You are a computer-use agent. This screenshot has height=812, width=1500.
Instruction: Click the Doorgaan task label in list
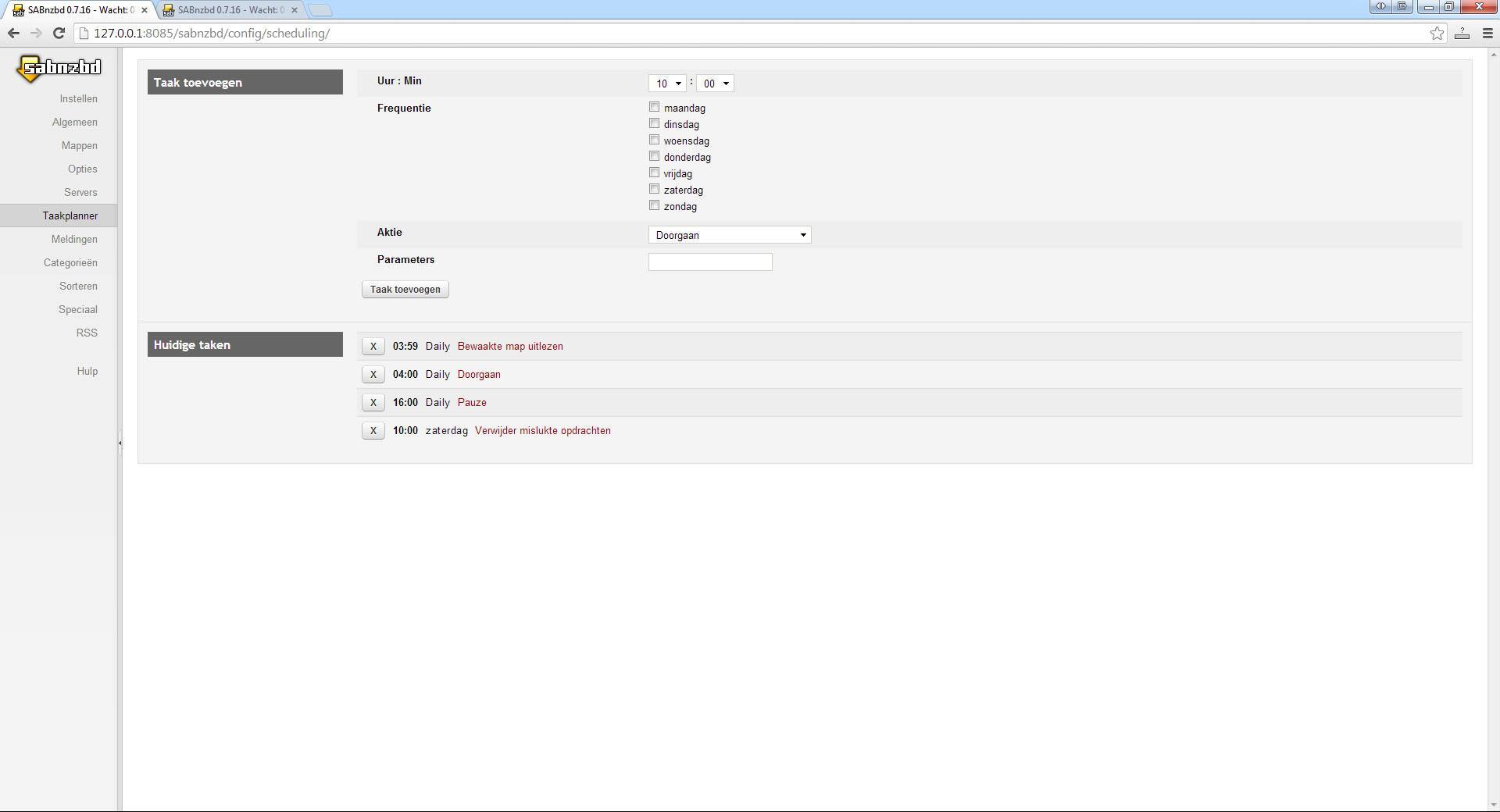point(479,375)
